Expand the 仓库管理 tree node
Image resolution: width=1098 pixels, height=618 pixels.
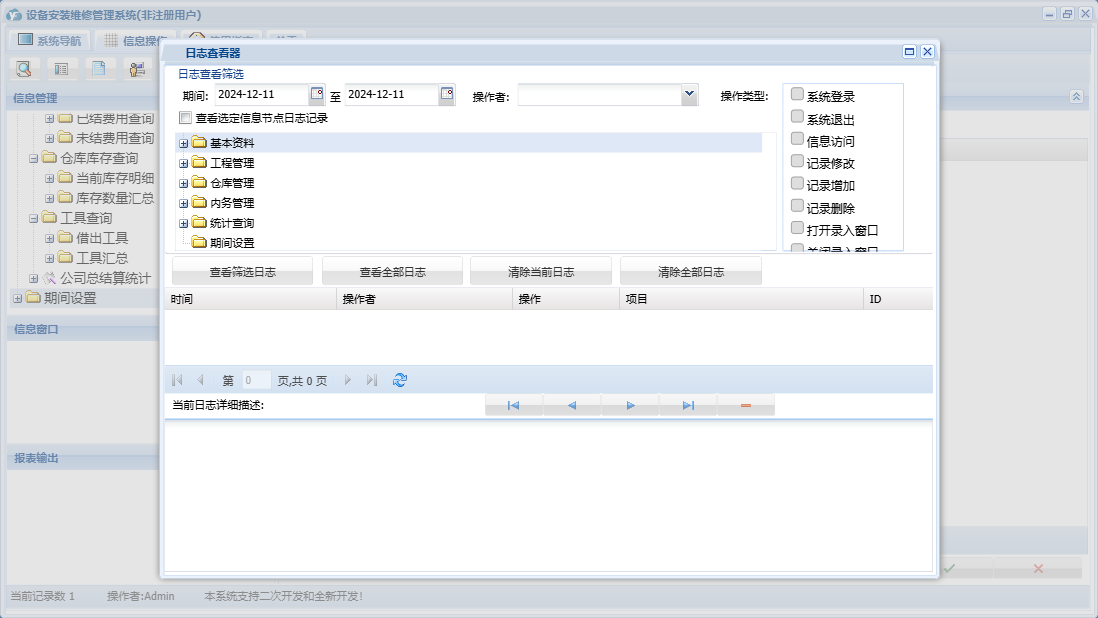coord(183,183)
